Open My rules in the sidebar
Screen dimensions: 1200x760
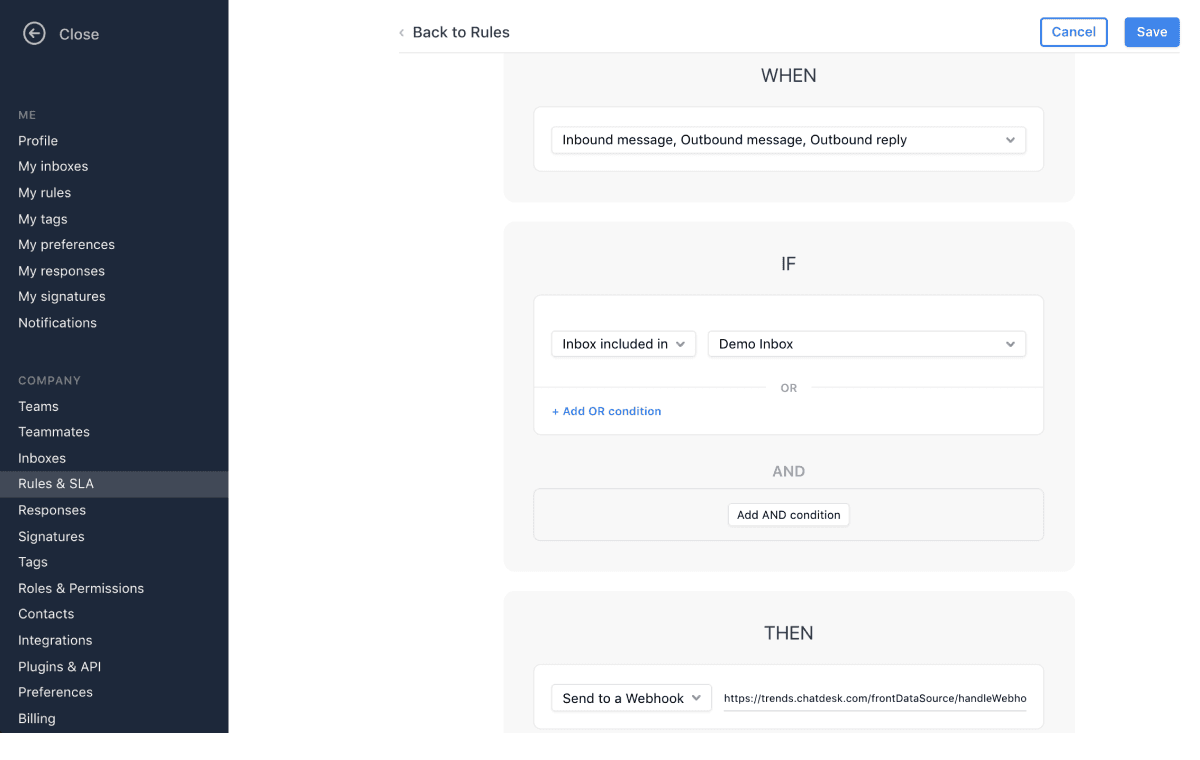42,192
